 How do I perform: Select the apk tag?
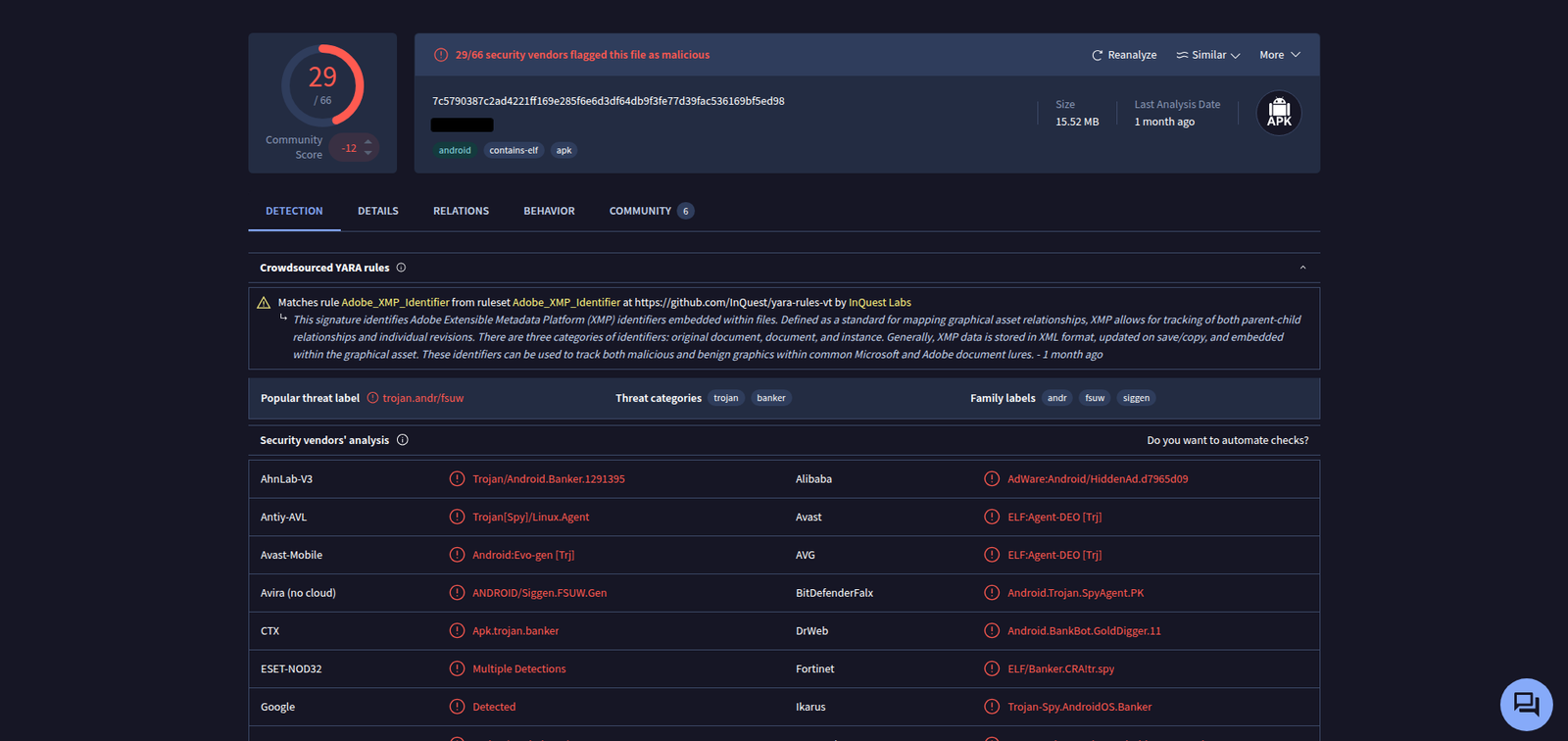[x=563, y=150]
